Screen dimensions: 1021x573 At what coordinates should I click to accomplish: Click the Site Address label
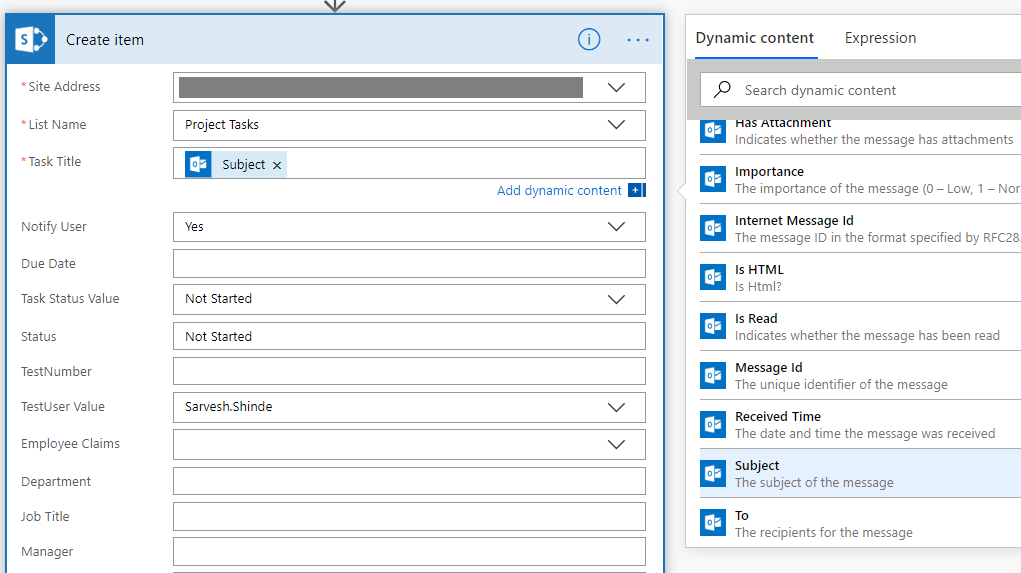coord(64,87)
